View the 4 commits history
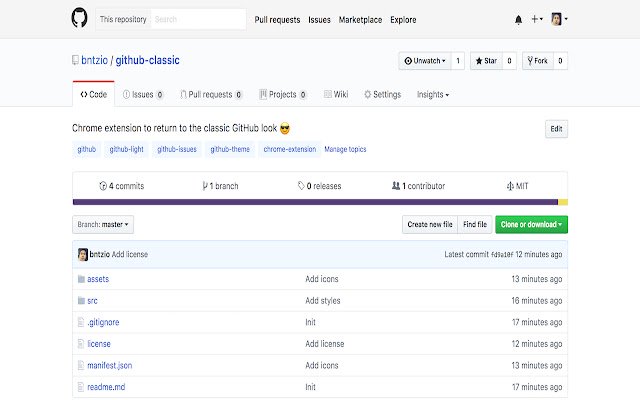The height and width of the screenshot is (400, 640). coord(122,186)
